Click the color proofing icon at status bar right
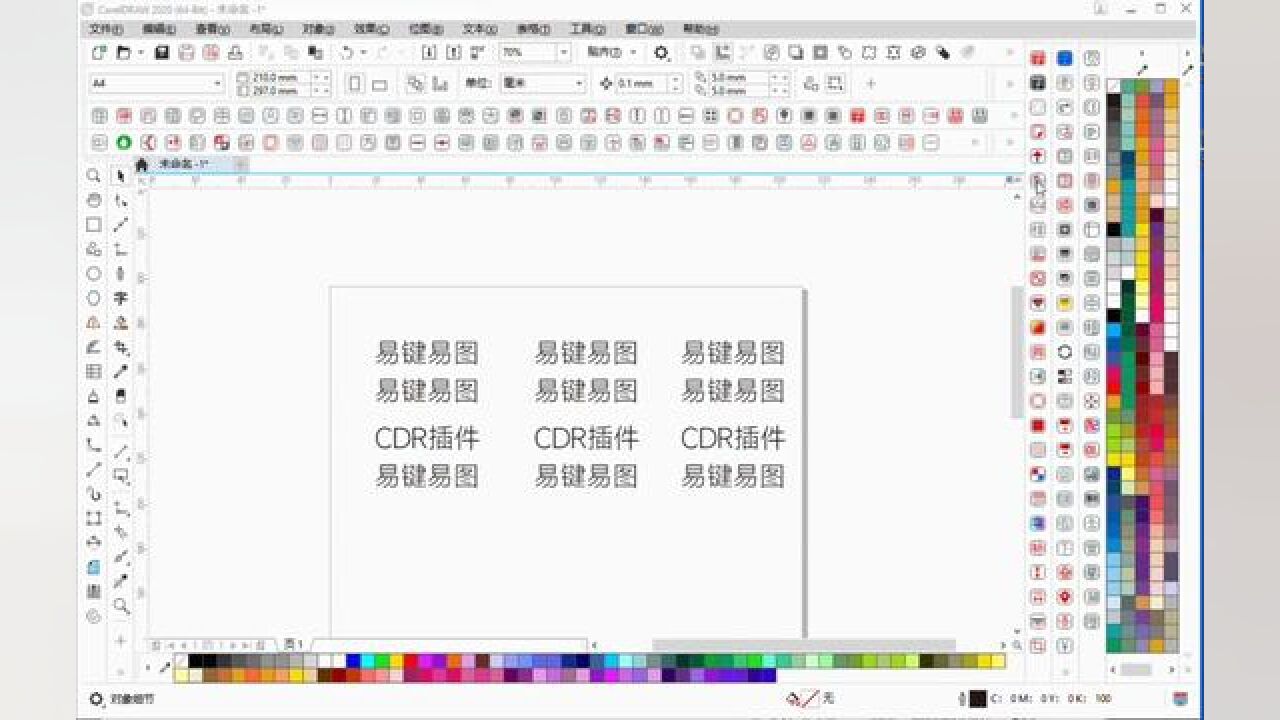 1181,699
